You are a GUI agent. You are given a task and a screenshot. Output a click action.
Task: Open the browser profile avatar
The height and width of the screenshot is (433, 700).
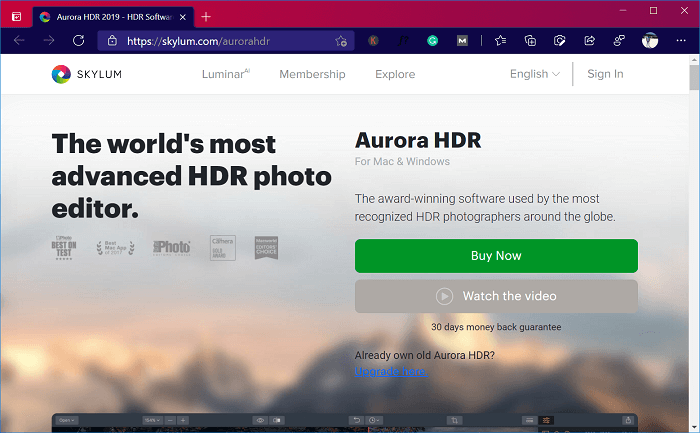point(650,41)
